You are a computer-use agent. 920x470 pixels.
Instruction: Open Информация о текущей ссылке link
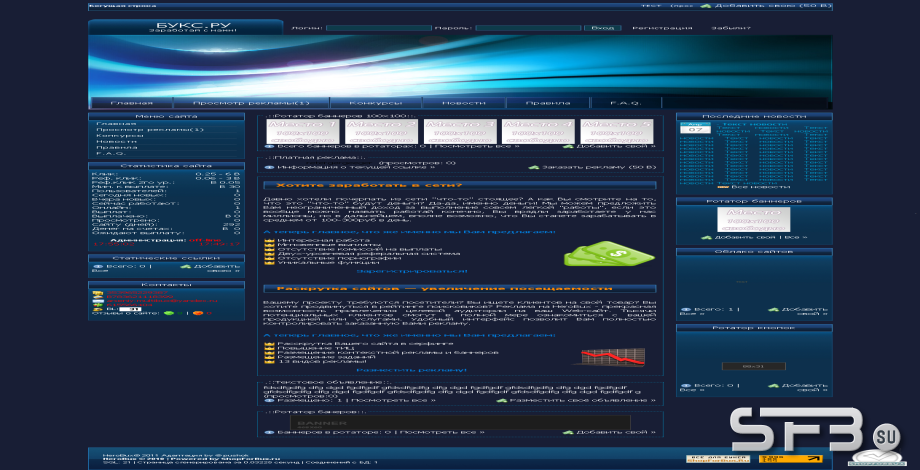pos(356,167)
